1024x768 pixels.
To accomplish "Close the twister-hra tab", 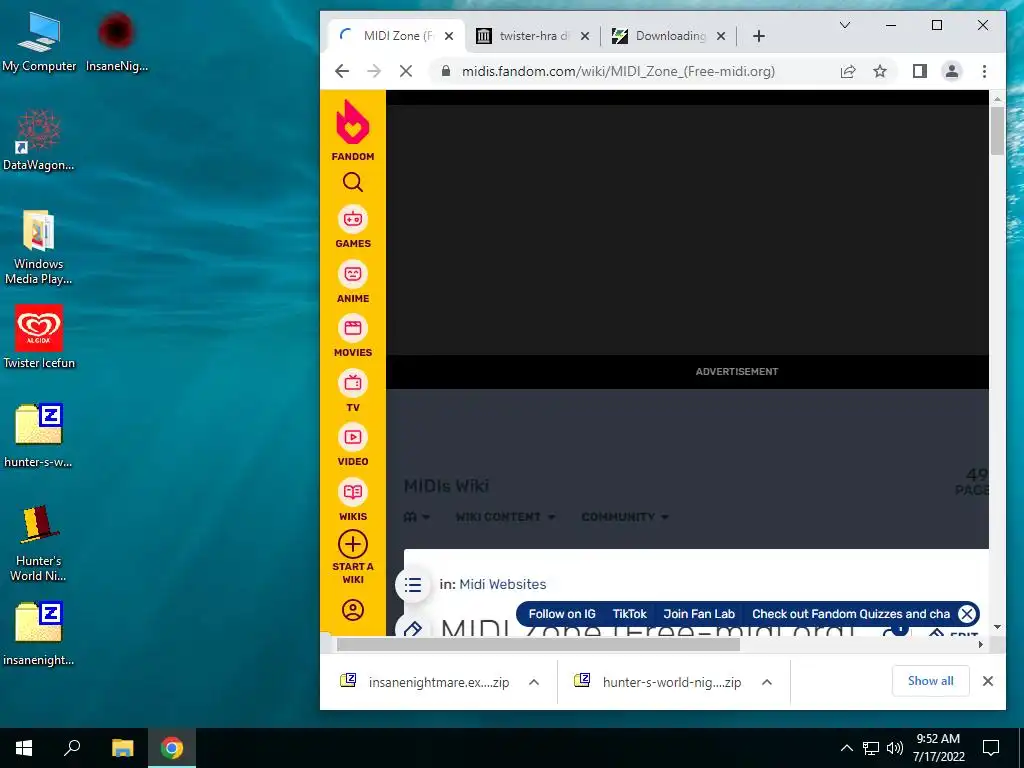I will click(x=584, y=36).
